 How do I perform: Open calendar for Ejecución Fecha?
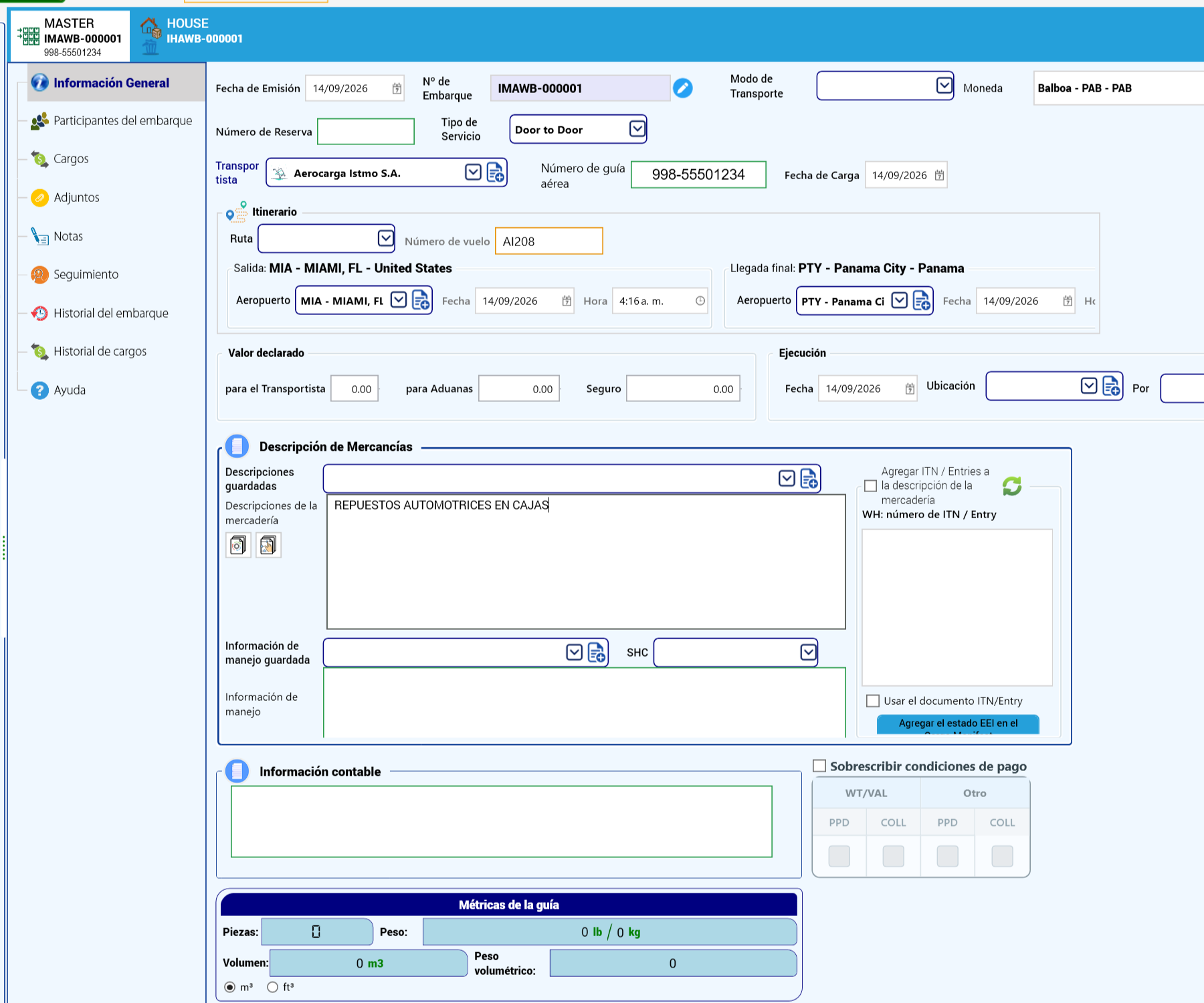pyautogui.click(x=910, y=388)
